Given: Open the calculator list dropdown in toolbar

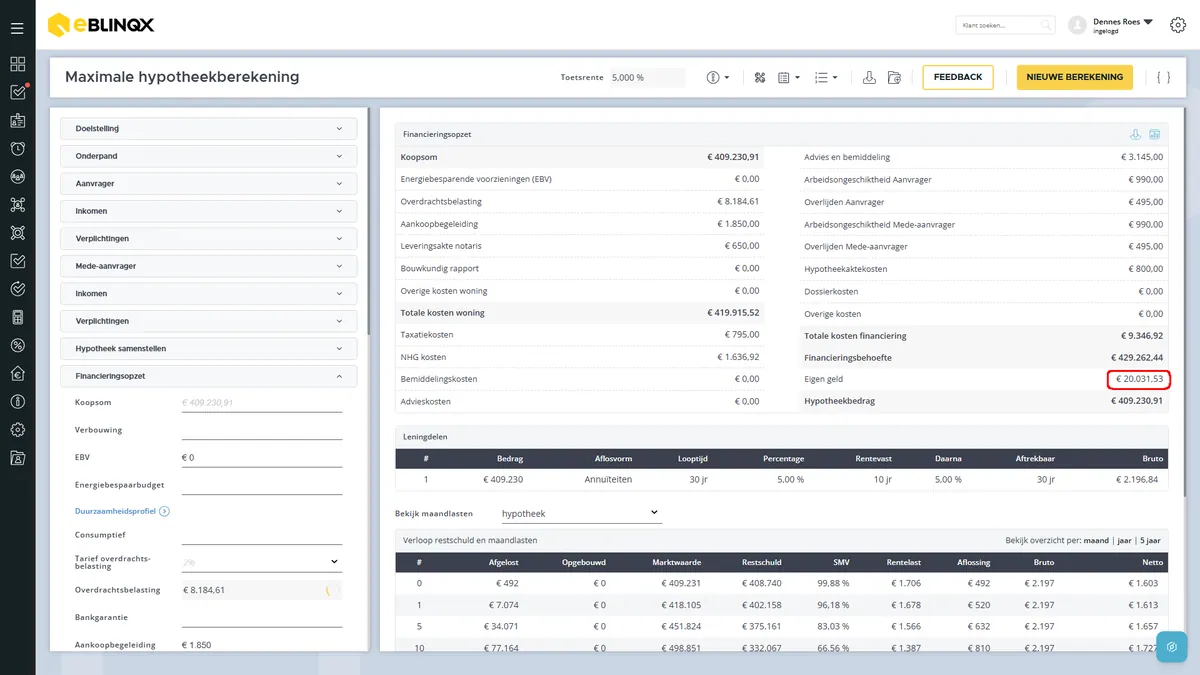Looking at the screenshot, I should pyautogui.click(x=789, y=77).
